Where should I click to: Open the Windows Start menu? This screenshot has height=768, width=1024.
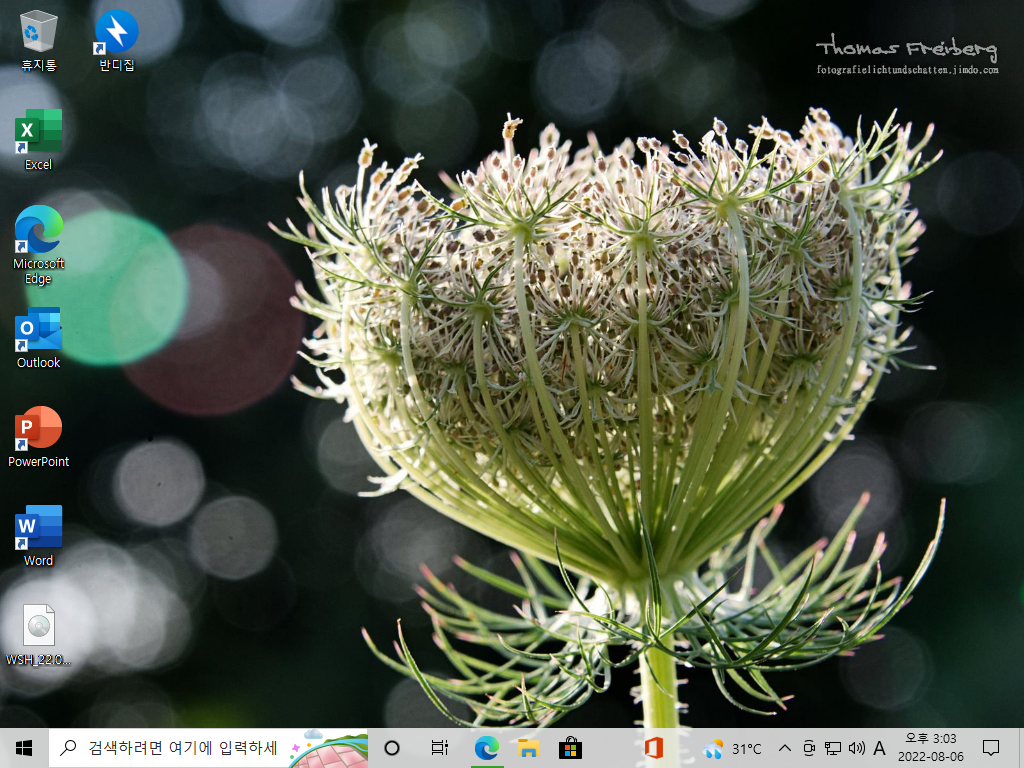coord(24,748)
